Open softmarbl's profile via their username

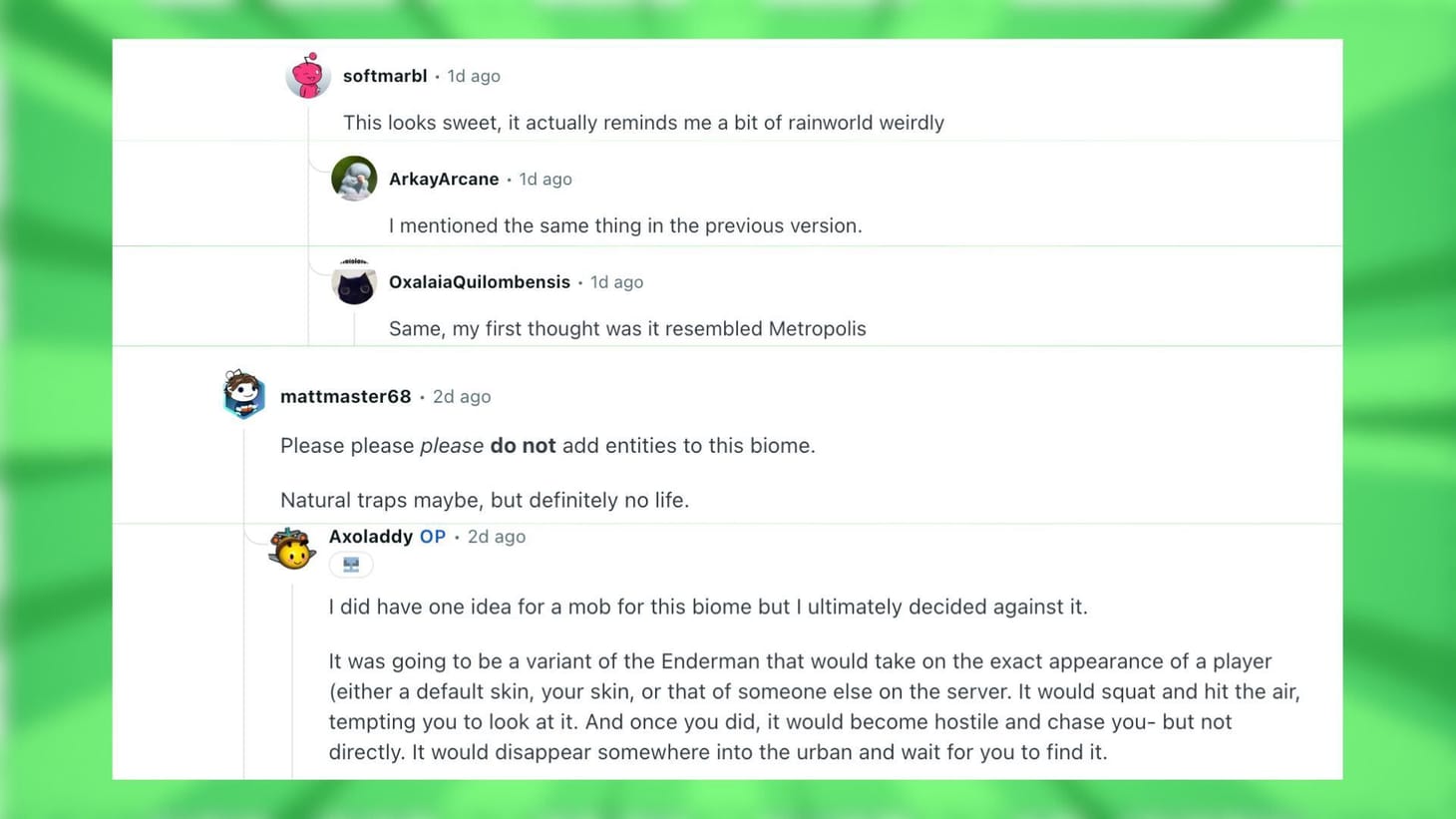[385, 75]
